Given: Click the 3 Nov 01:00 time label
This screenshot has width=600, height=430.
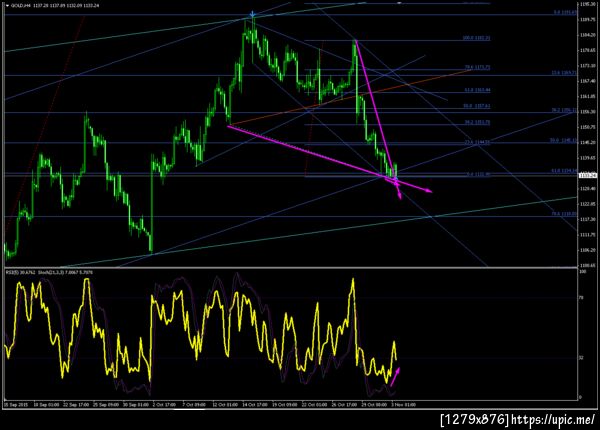Looking at the screenshot, I should coord(403,404).
